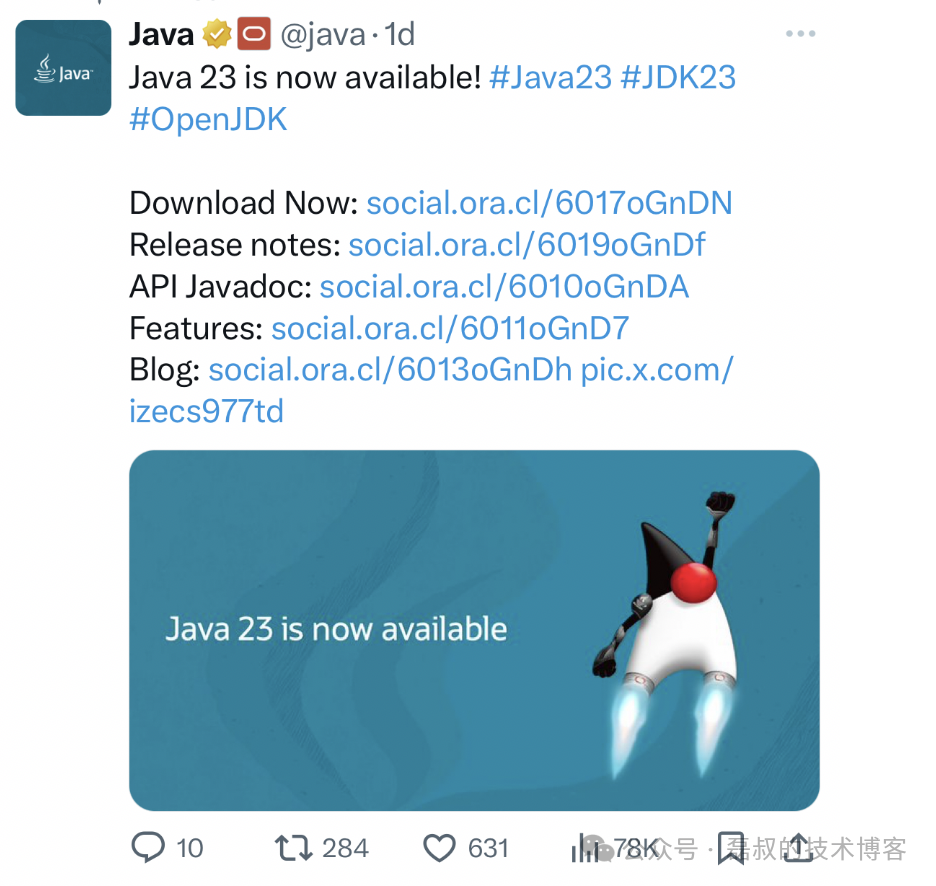
Task: Visit the Features link
Action: pos(450,328)
